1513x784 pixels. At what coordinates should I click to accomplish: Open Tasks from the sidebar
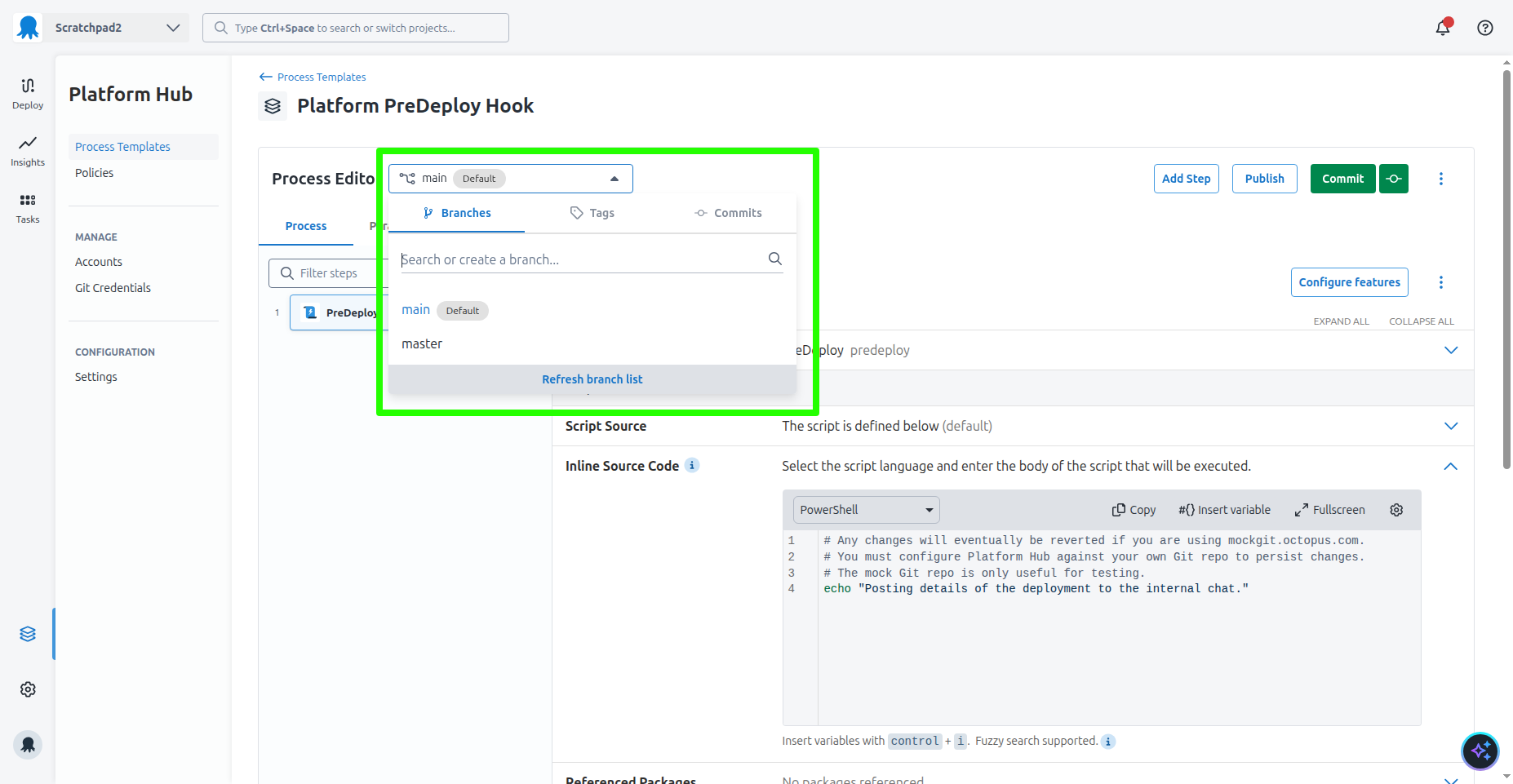[x=28, y=207]
